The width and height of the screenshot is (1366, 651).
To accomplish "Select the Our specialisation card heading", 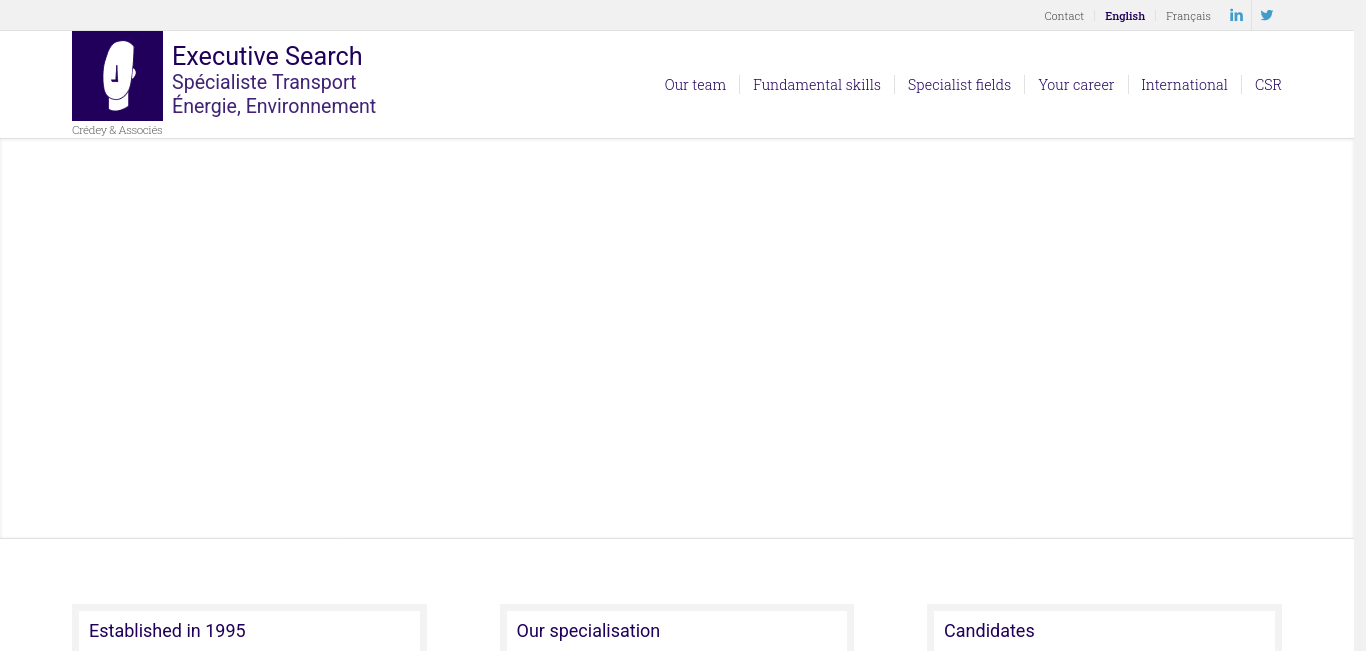I will (x=588, y=631).
